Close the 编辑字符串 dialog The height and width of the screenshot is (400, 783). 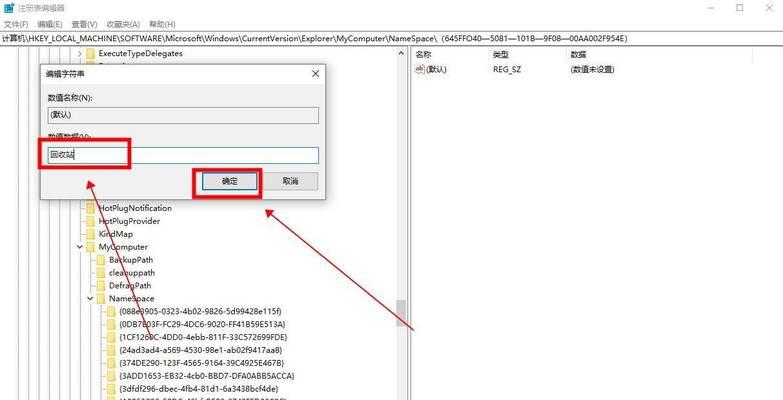point(315,74)
